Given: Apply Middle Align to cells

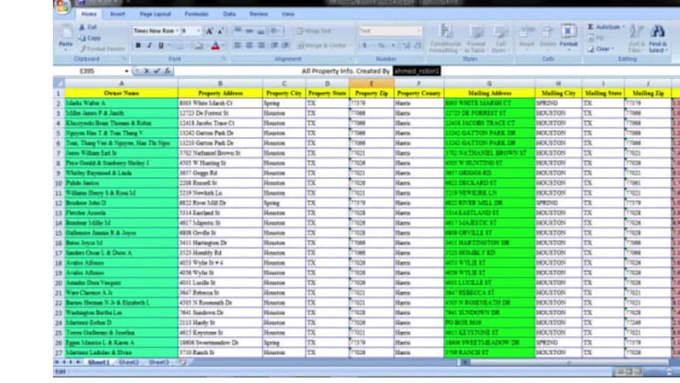Looking at the screenshot, I should [x=249, y=31].
